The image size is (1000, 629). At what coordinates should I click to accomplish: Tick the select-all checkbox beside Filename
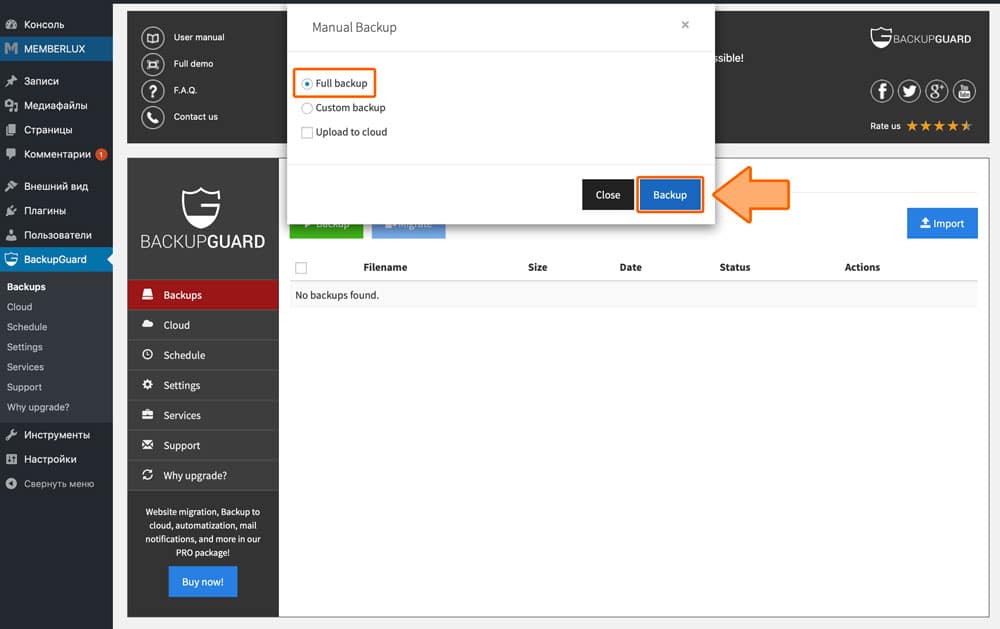click(x=301, y=268)
